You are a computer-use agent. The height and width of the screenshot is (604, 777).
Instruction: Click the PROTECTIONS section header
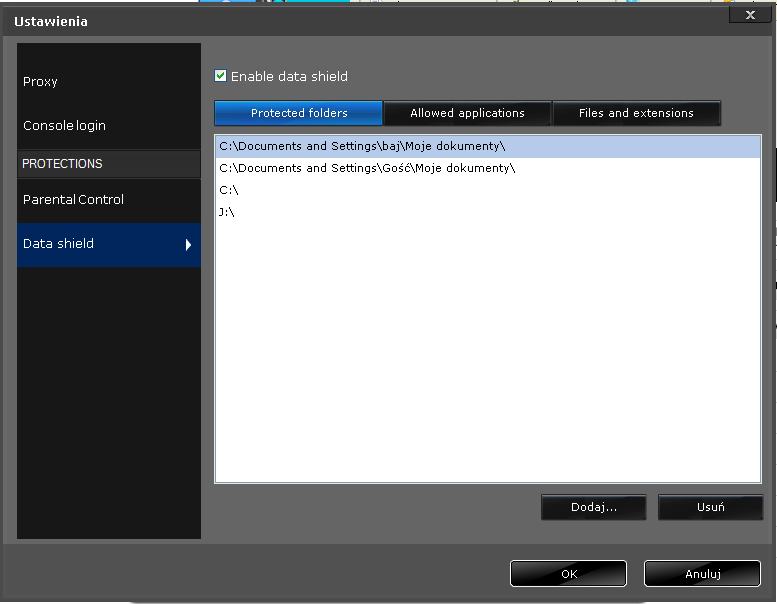pos(62,163)
